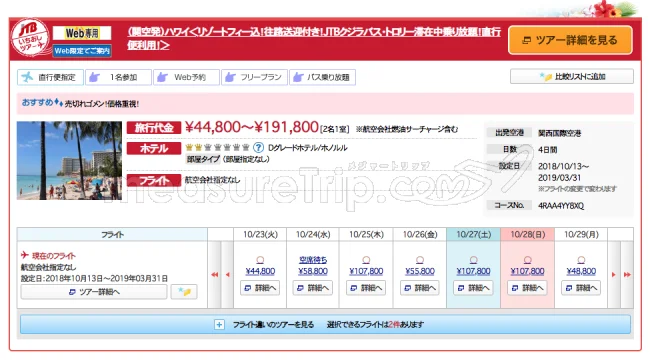Select the ¥107,800 price for 10/25

(x=366, y=271)
